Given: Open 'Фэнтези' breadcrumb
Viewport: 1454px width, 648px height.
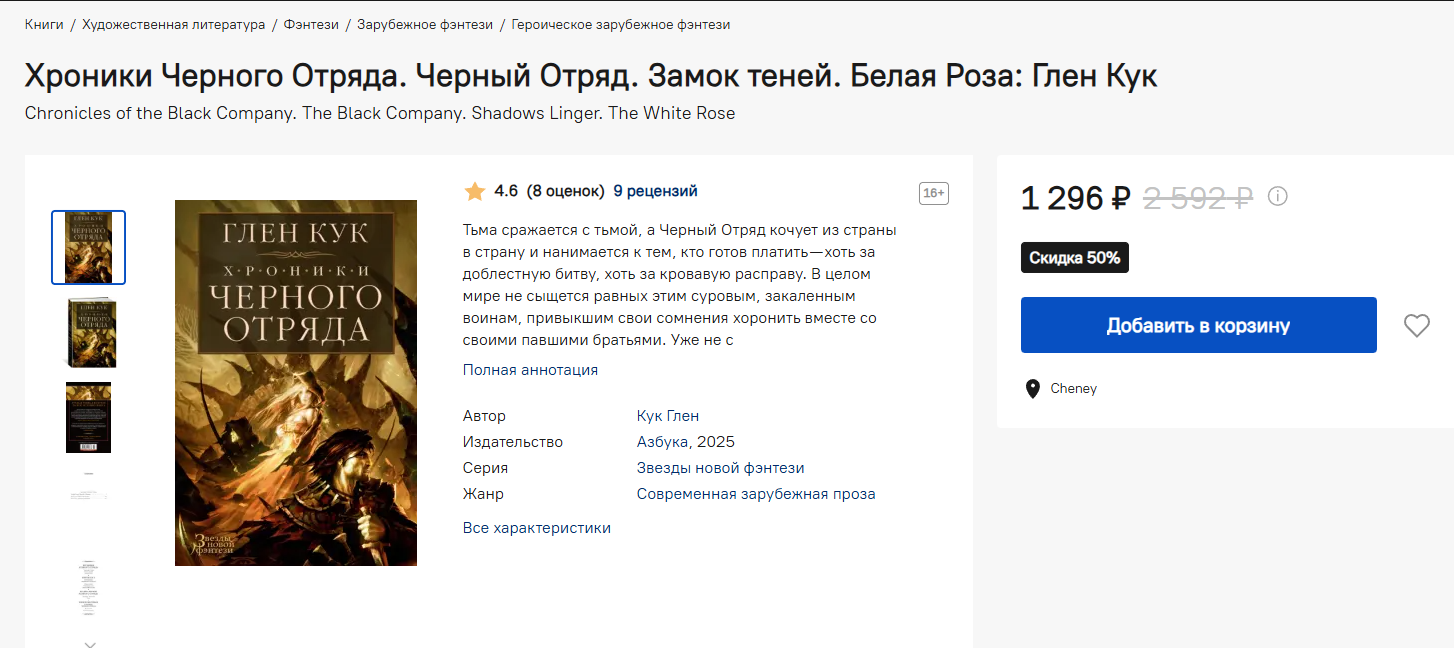Looking at the screenshot, I should (x=310, y=24).
